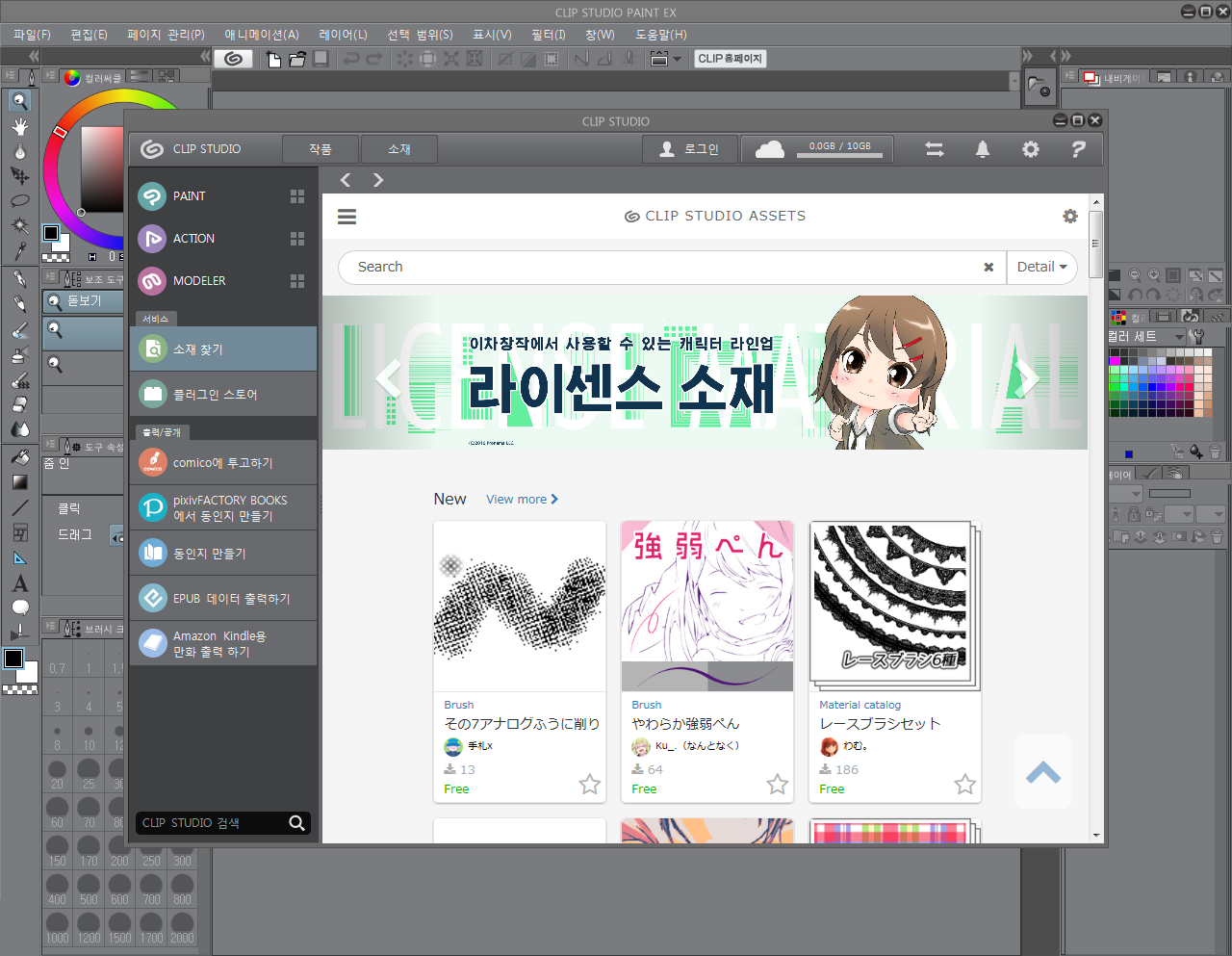Open the 필터(I) menu
The width and height of the screenshot is (1232, 956).
tap(547, 35)
